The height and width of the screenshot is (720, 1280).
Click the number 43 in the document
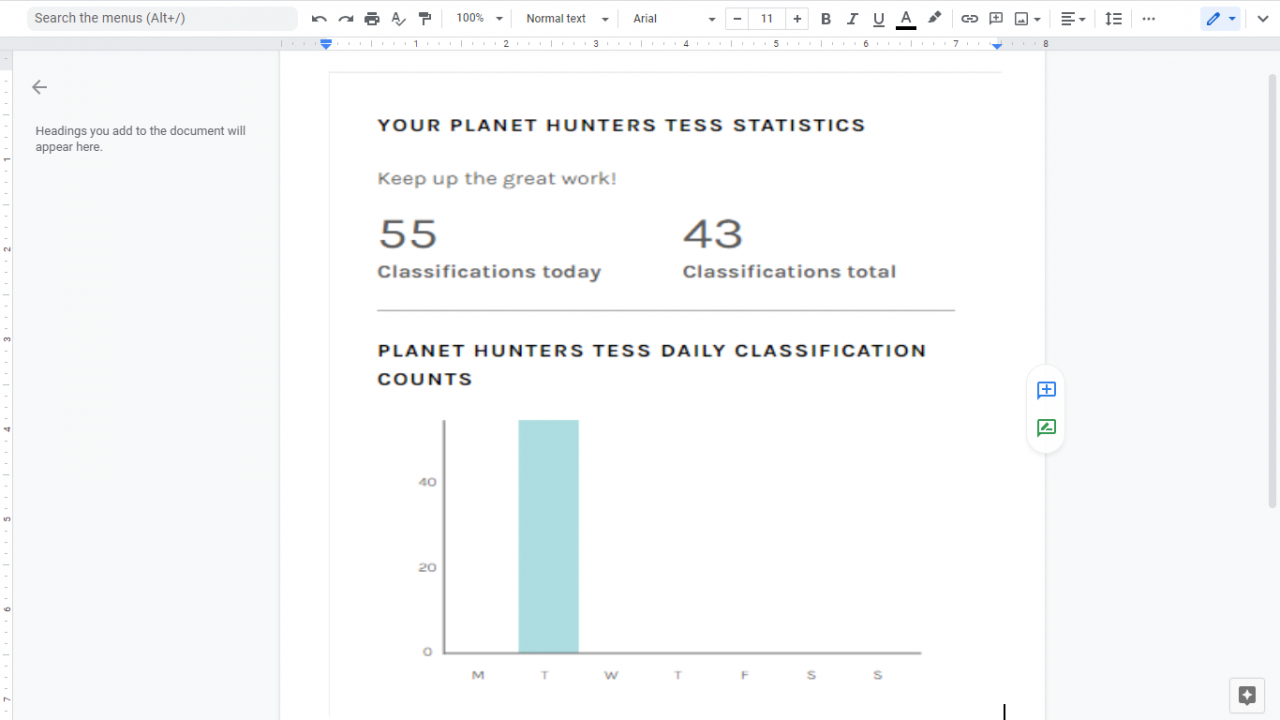pos(713,234)
